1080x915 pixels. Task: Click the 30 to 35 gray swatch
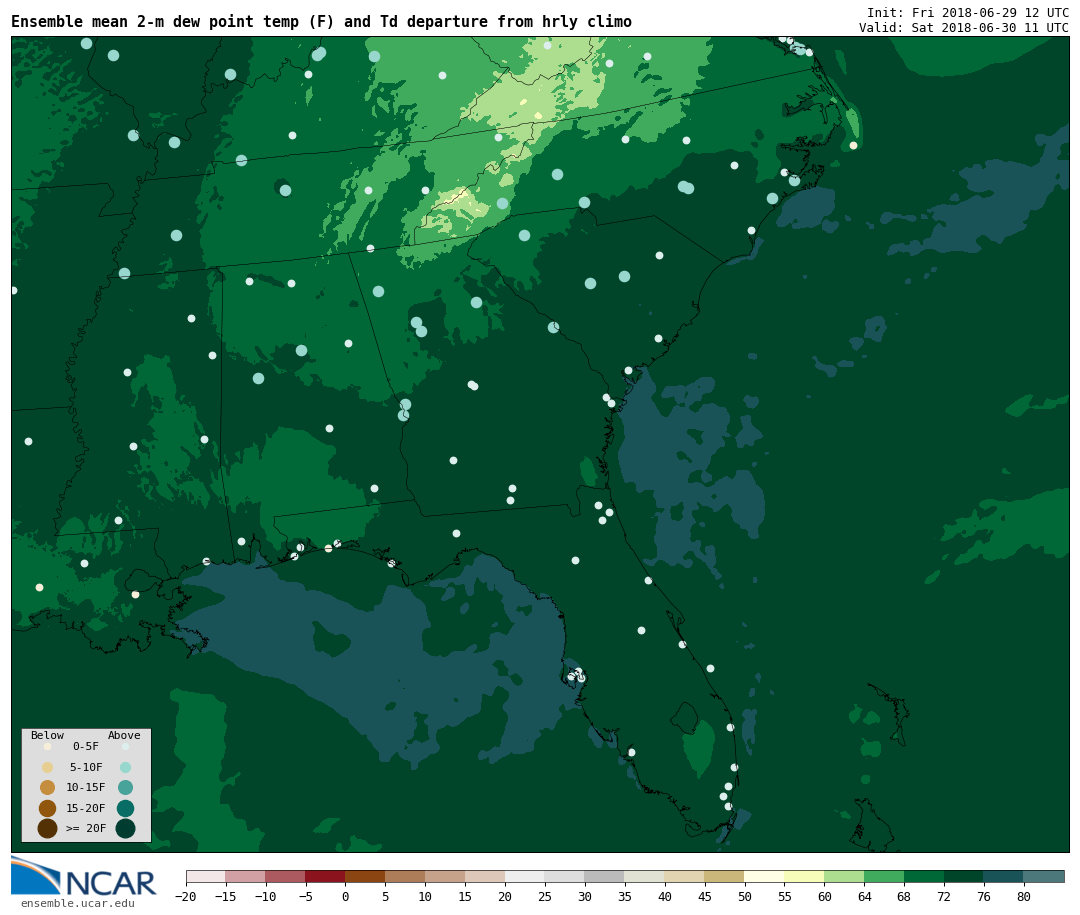[x=605, y=876]
